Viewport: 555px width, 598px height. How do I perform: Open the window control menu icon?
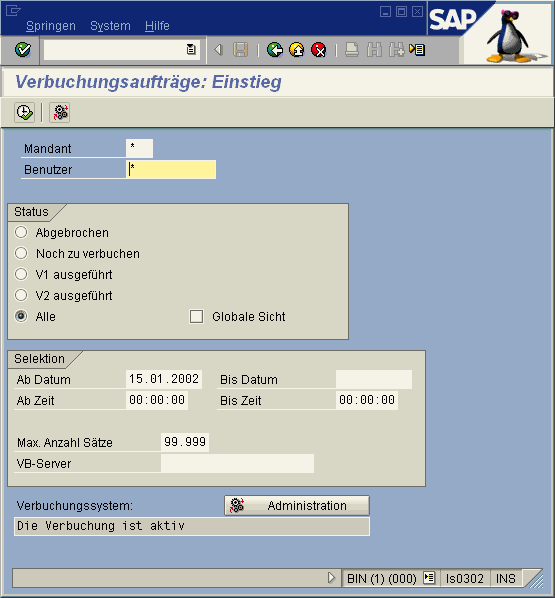[x=13, y=10]
